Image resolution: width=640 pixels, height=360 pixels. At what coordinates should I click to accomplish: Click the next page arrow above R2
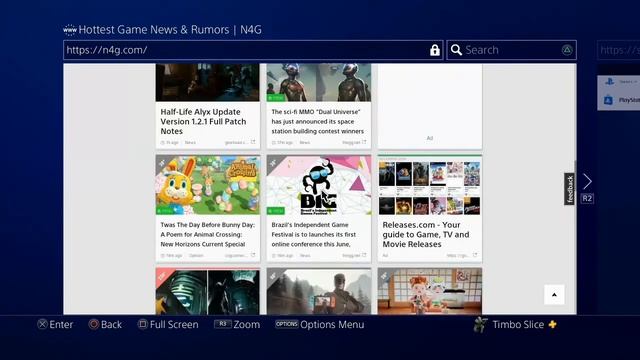[587, 181]
